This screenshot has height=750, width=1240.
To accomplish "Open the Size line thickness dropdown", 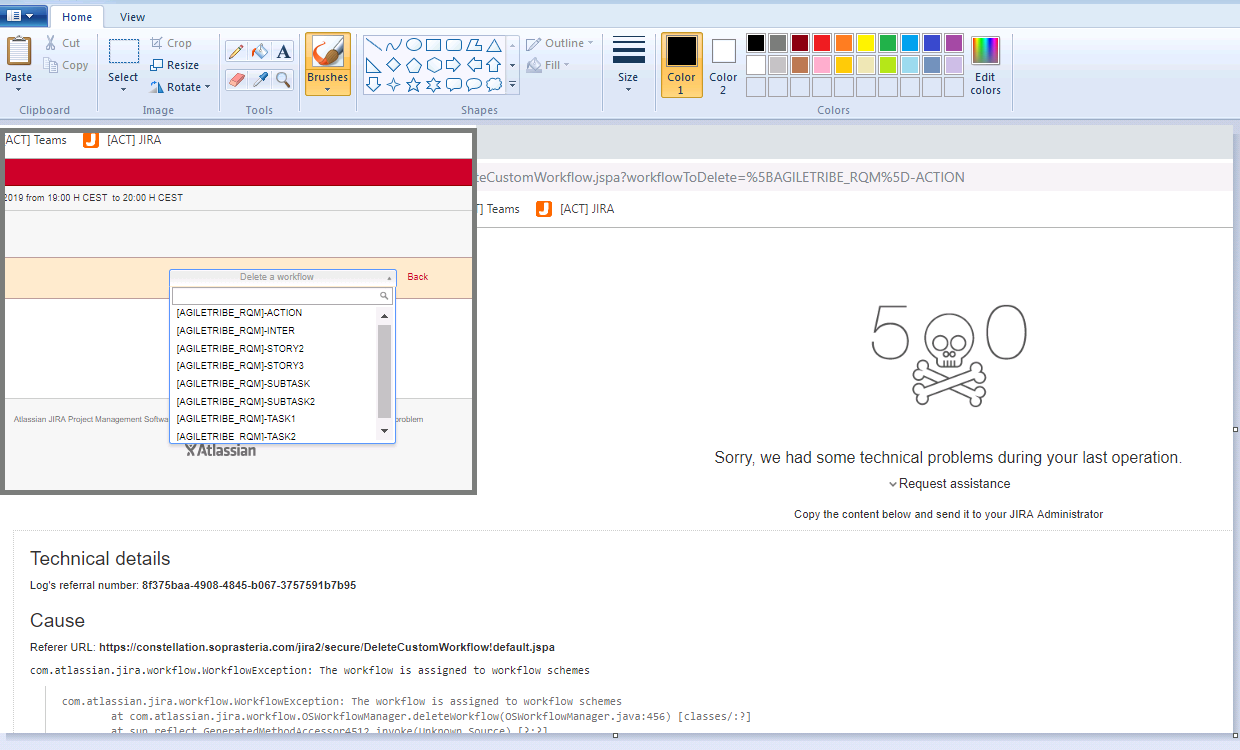I will click(628, 65).
